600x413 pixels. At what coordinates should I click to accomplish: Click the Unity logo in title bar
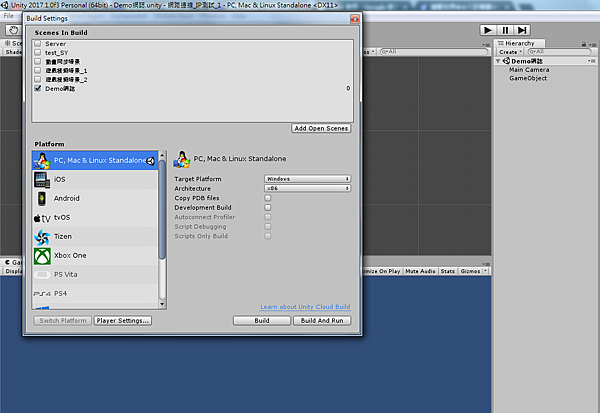pos(5,5)
